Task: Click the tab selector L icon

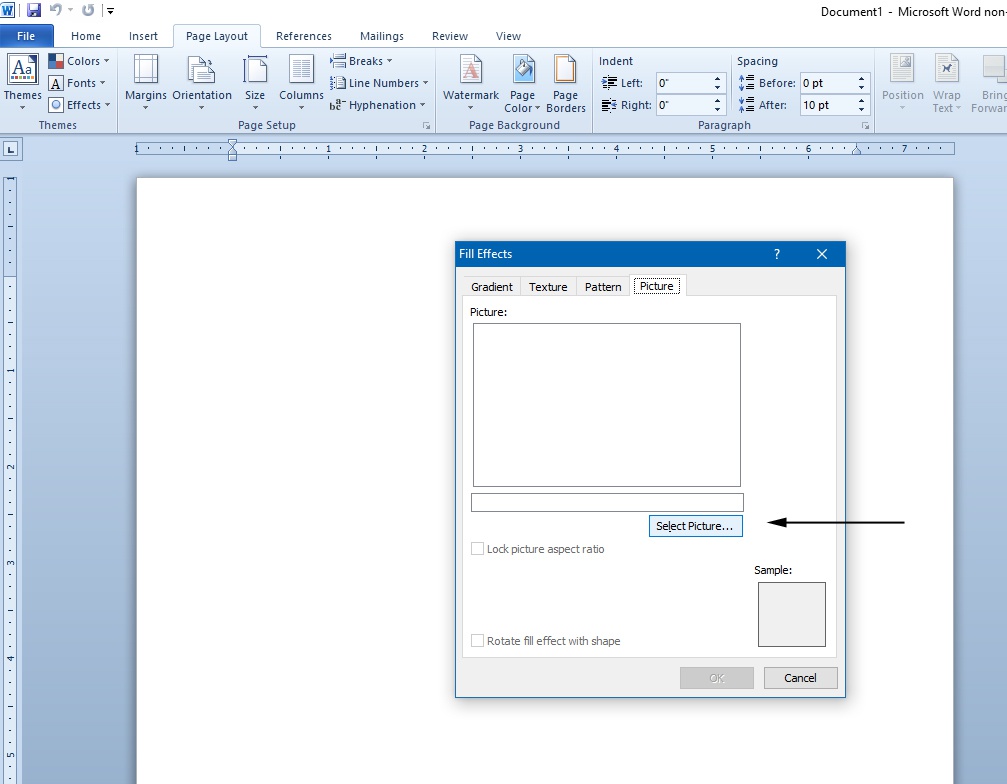Action: (11, 150)
